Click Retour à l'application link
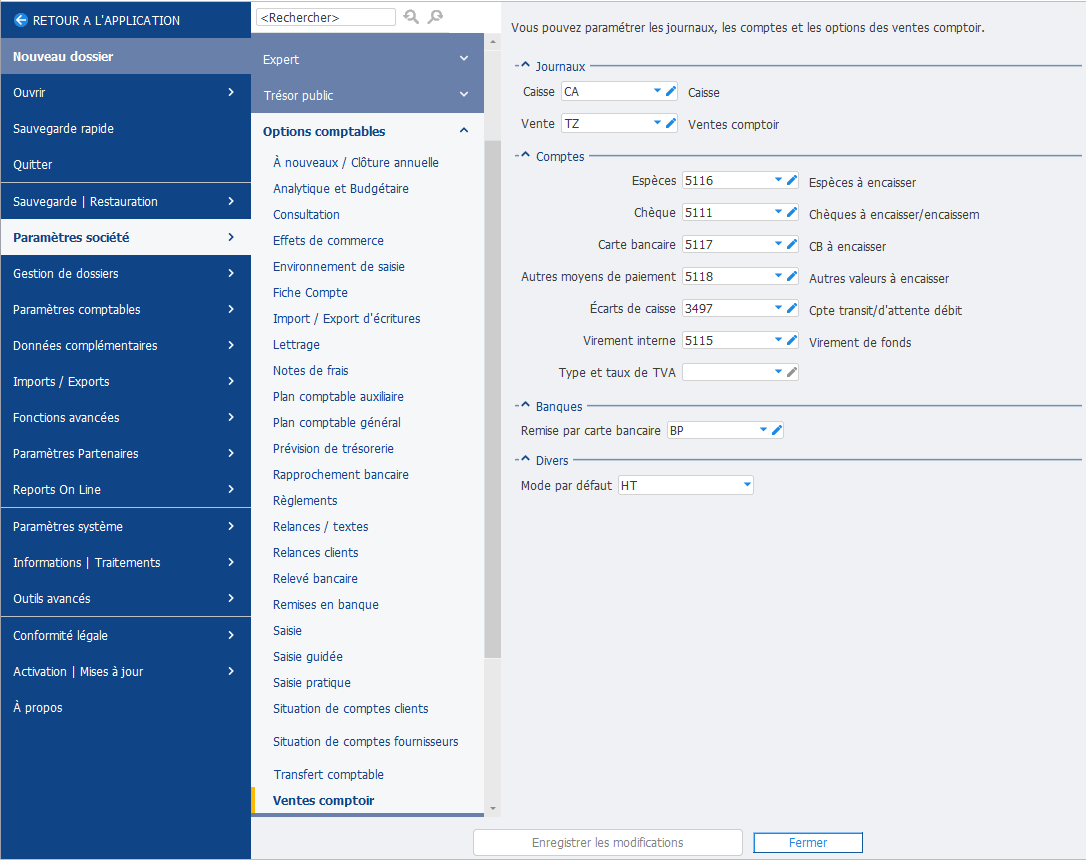Screen dimensions: 1086x860 pyautogui.click(x=106, y=20)
